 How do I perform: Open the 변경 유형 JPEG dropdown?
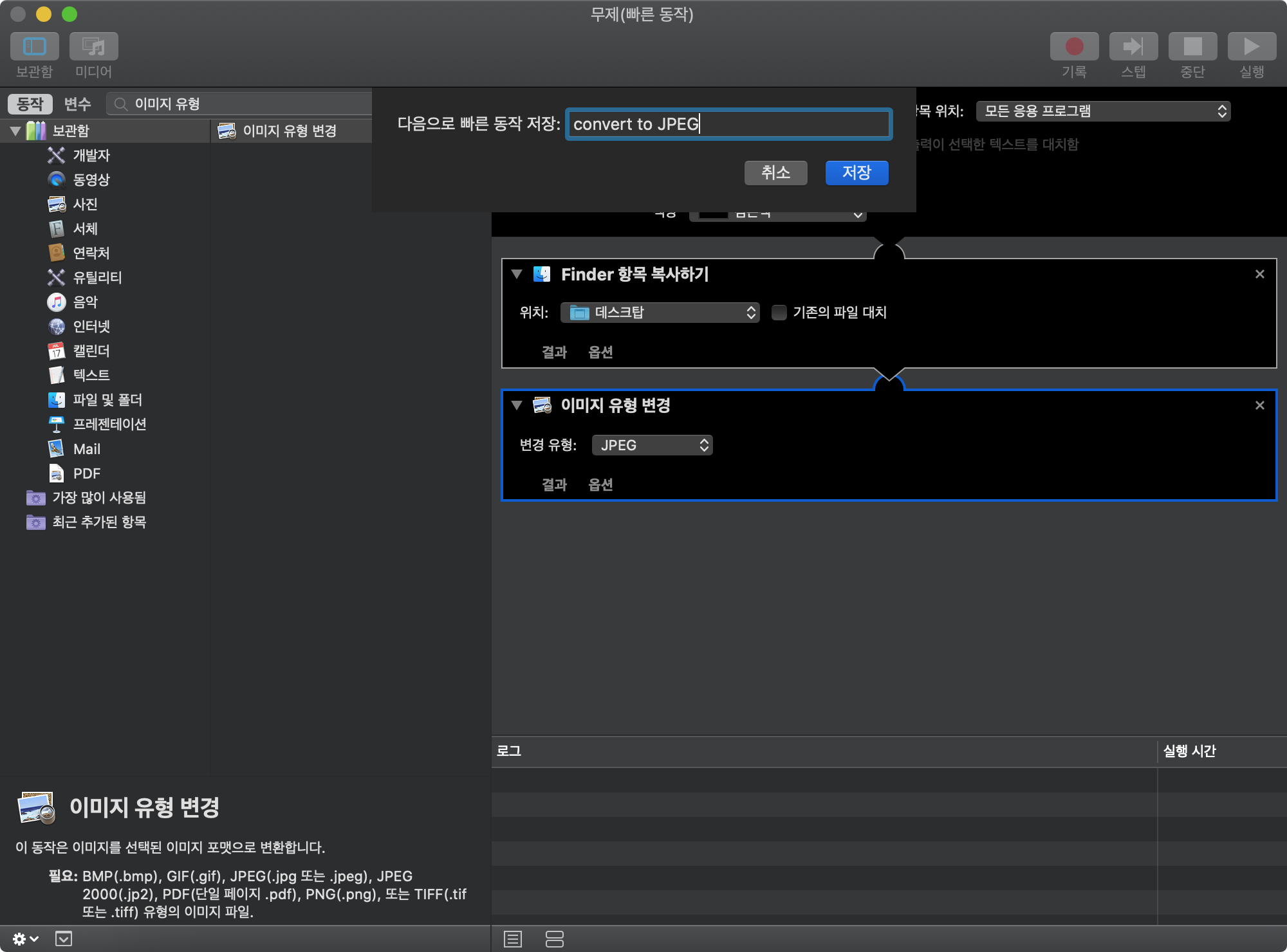tap(652, 445)
